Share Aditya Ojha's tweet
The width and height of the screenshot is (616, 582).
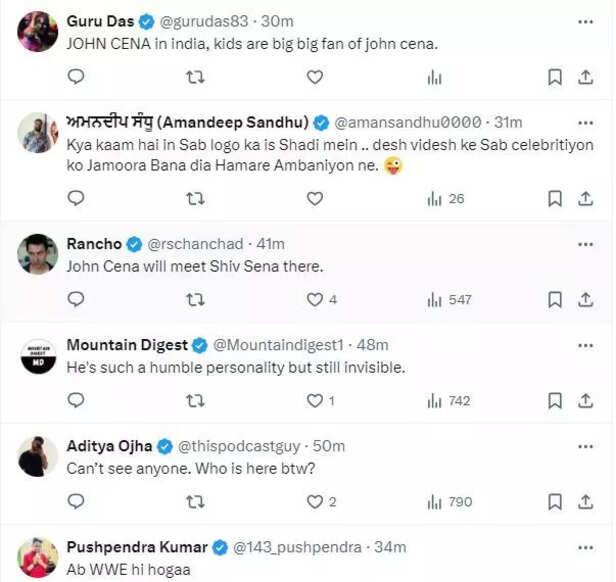tap(587, 501)
